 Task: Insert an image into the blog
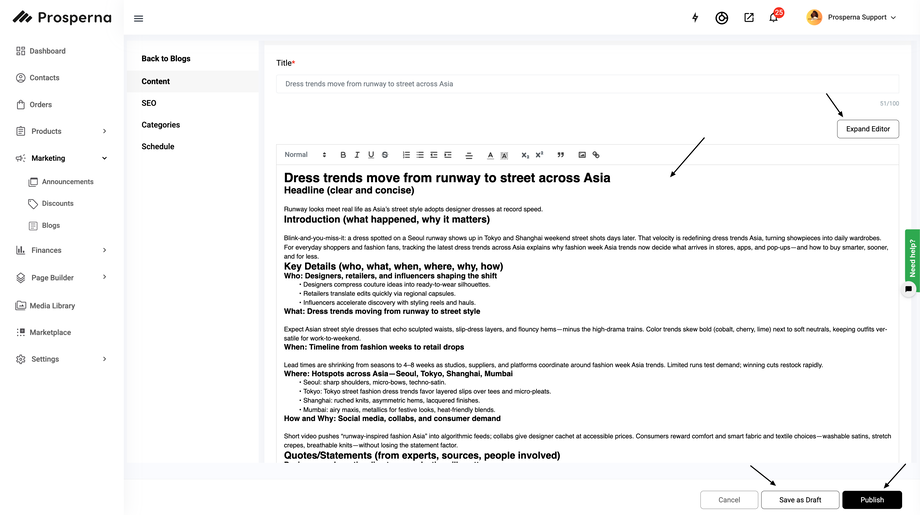(582, 155)
